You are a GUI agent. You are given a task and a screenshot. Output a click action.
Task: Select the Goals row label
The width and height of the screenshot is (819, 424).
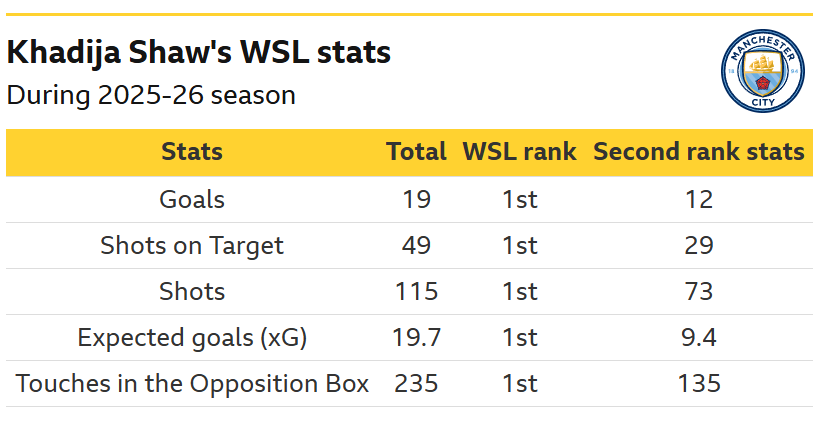tap(192, 199)
